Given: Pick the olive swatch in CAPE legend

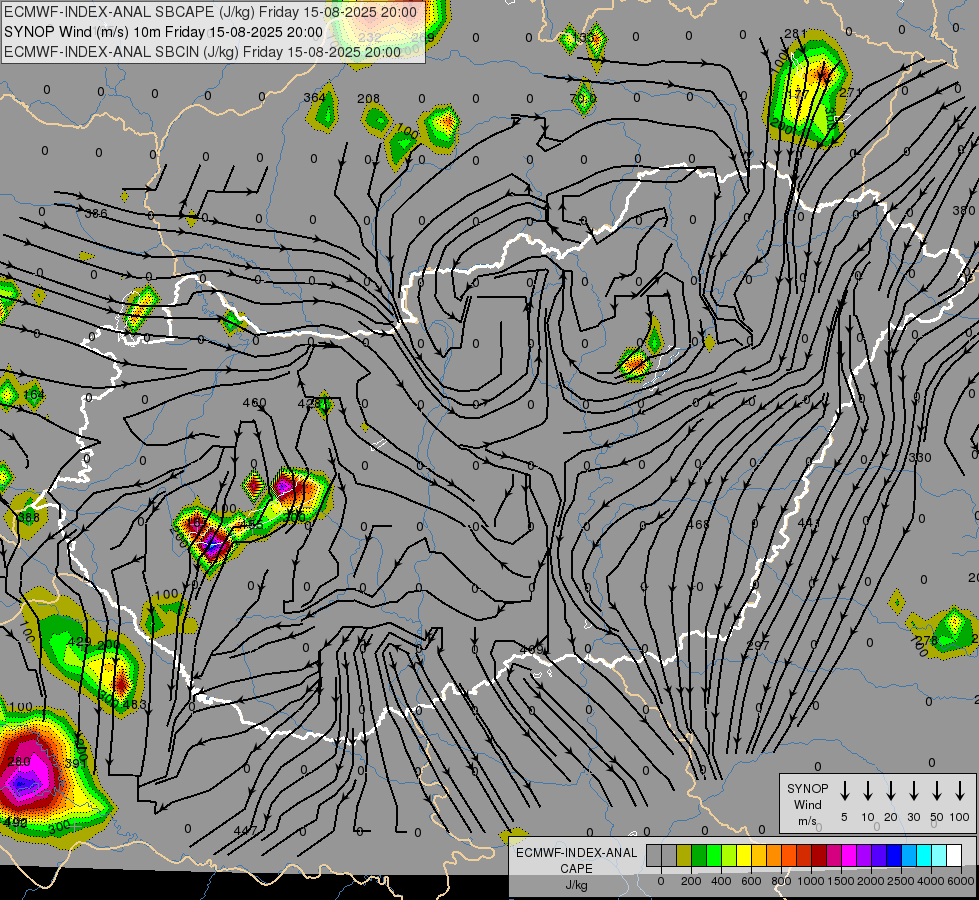Looking at the screenshot, I should coord(684,855).
